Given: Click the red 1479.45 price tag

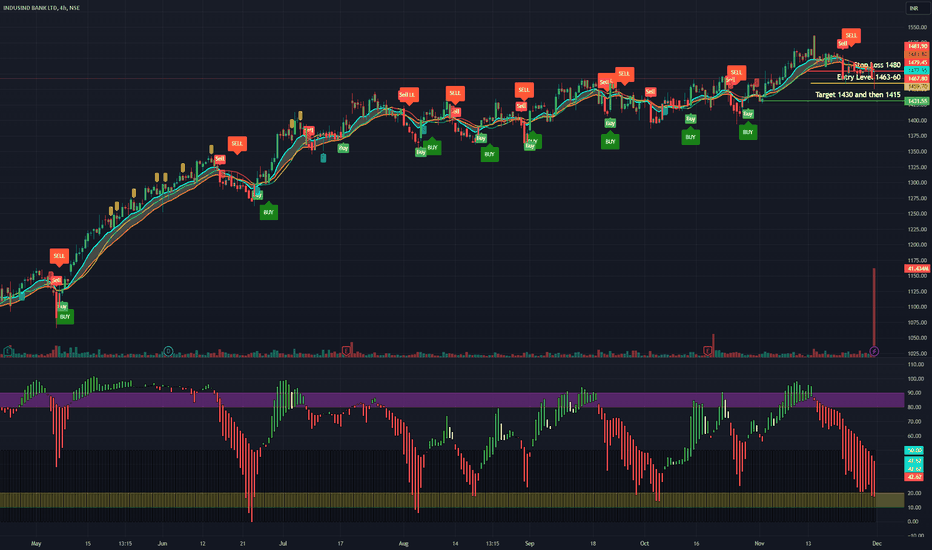Looking at the screenshot, I should coord(916,62).
